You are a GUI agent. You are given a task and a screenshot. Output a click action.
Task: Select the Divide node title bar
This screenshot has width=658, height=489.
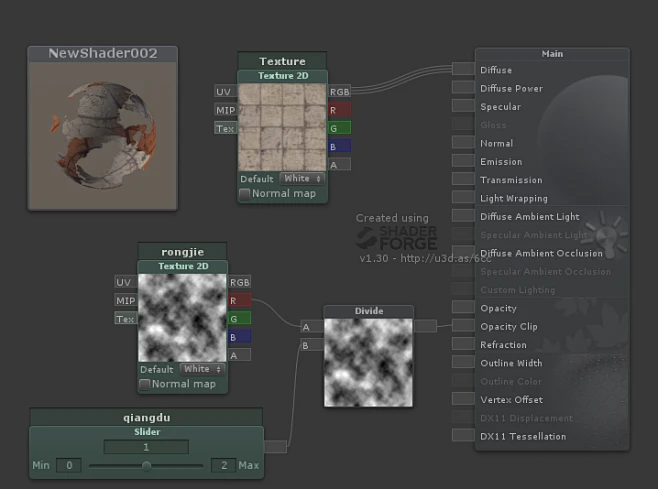pyautogui.click(x=368, y=311)
